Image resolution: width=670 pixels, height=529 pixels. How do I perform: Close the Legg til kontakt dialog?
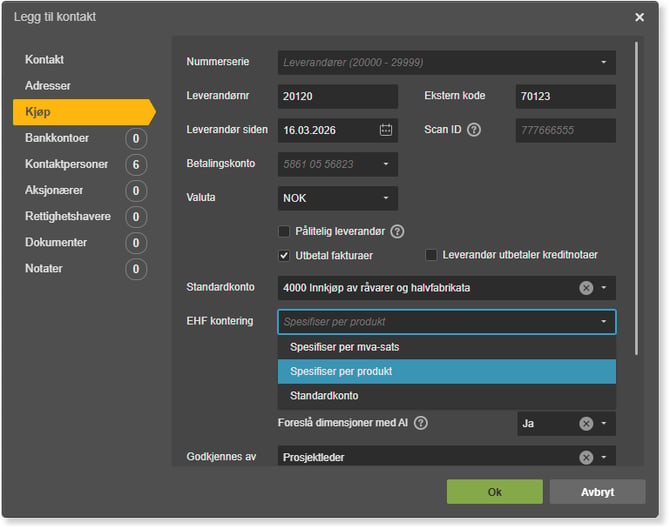tap(639, 17)
